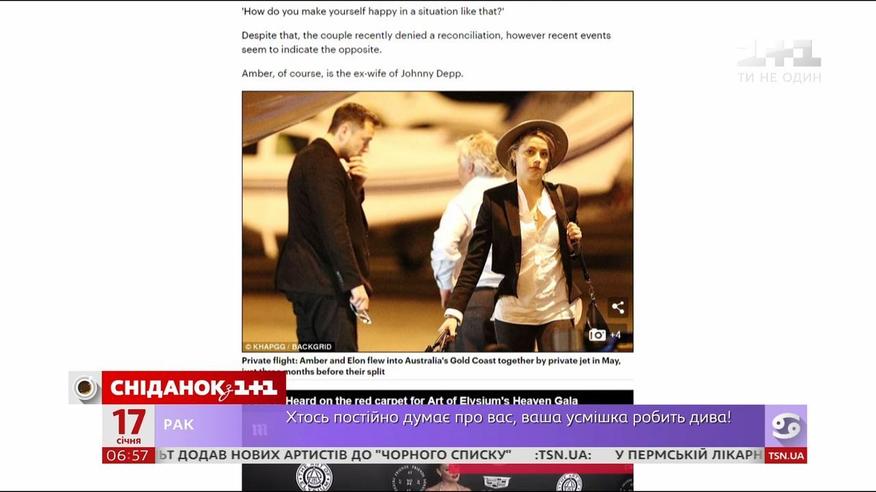
Task: Open the private jet article photo
Action: (437, 220)
